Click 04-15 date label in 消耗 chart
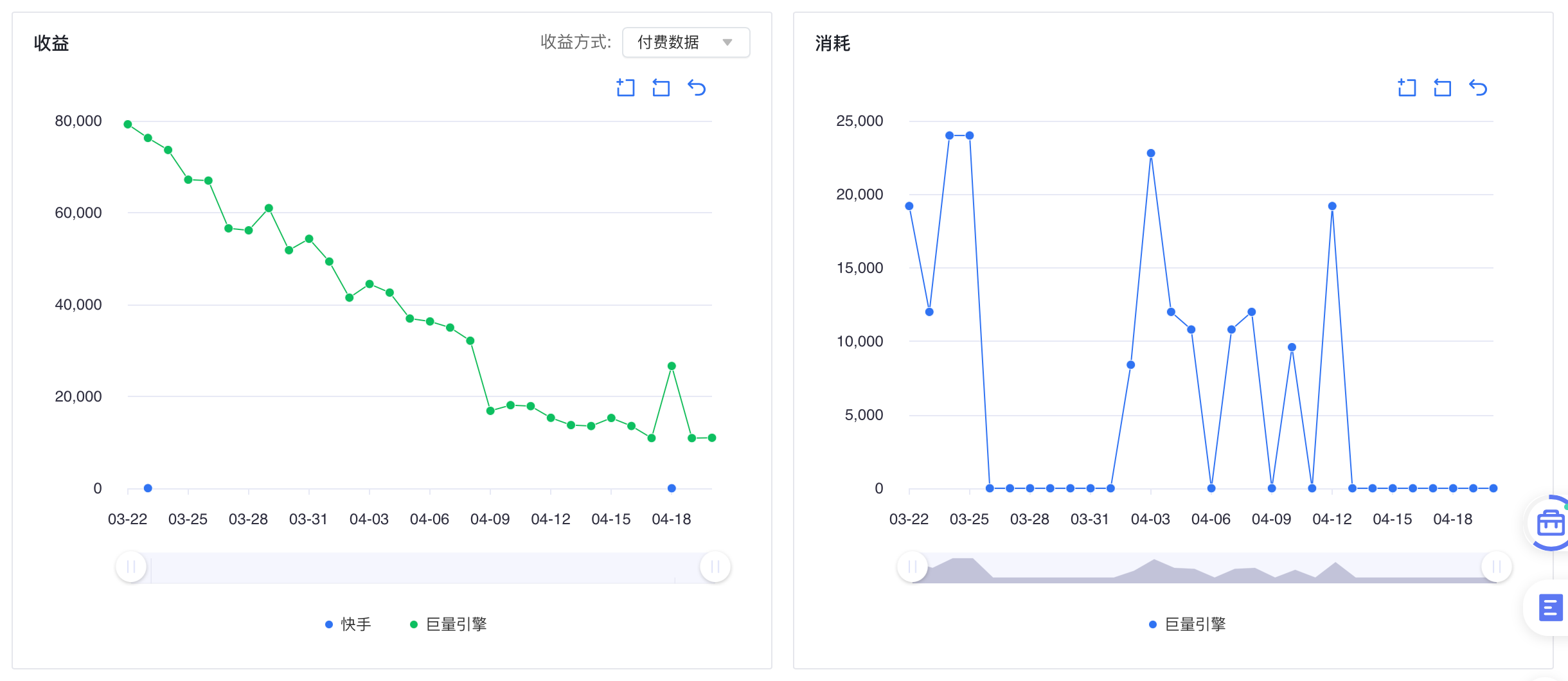 (1393, 519)
